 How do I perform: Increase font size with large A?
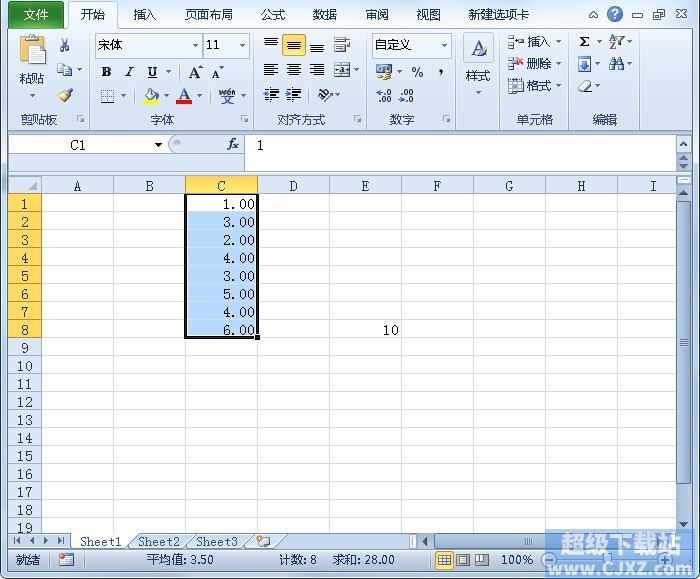195,72
